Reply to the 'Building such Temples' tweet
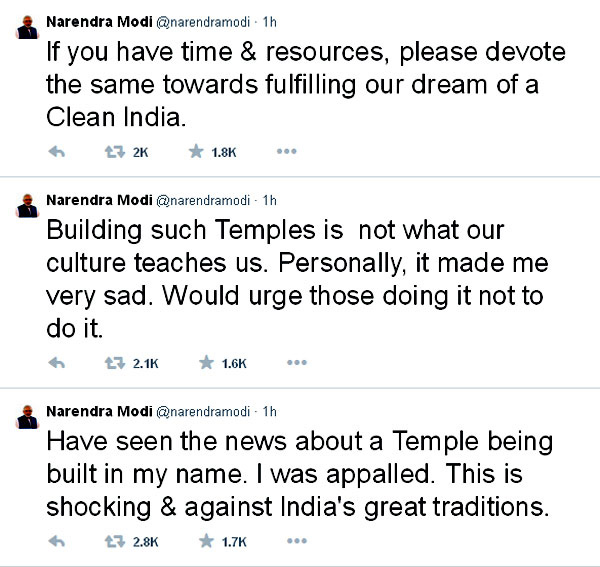 (56, 364)
